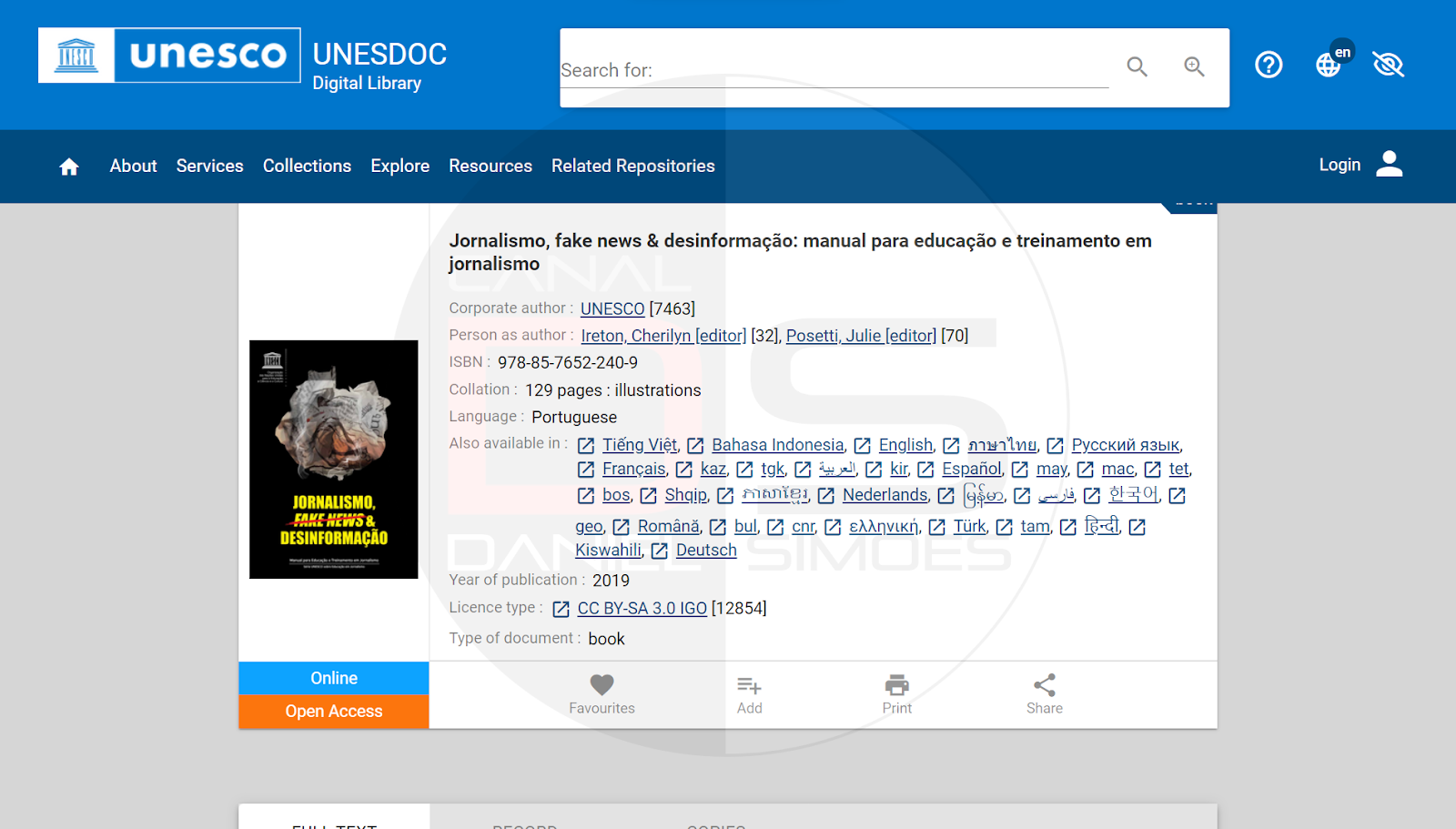Open the Collections menu
The width and height of the screenshot is (1456, 829).
point(307,166)
